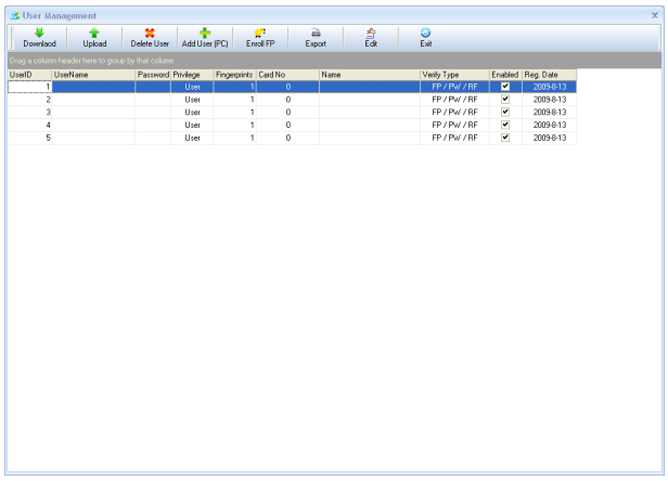Screen dimensions: 668x481
Task: Select the UserID 1 cell
Action: (30, 87)
